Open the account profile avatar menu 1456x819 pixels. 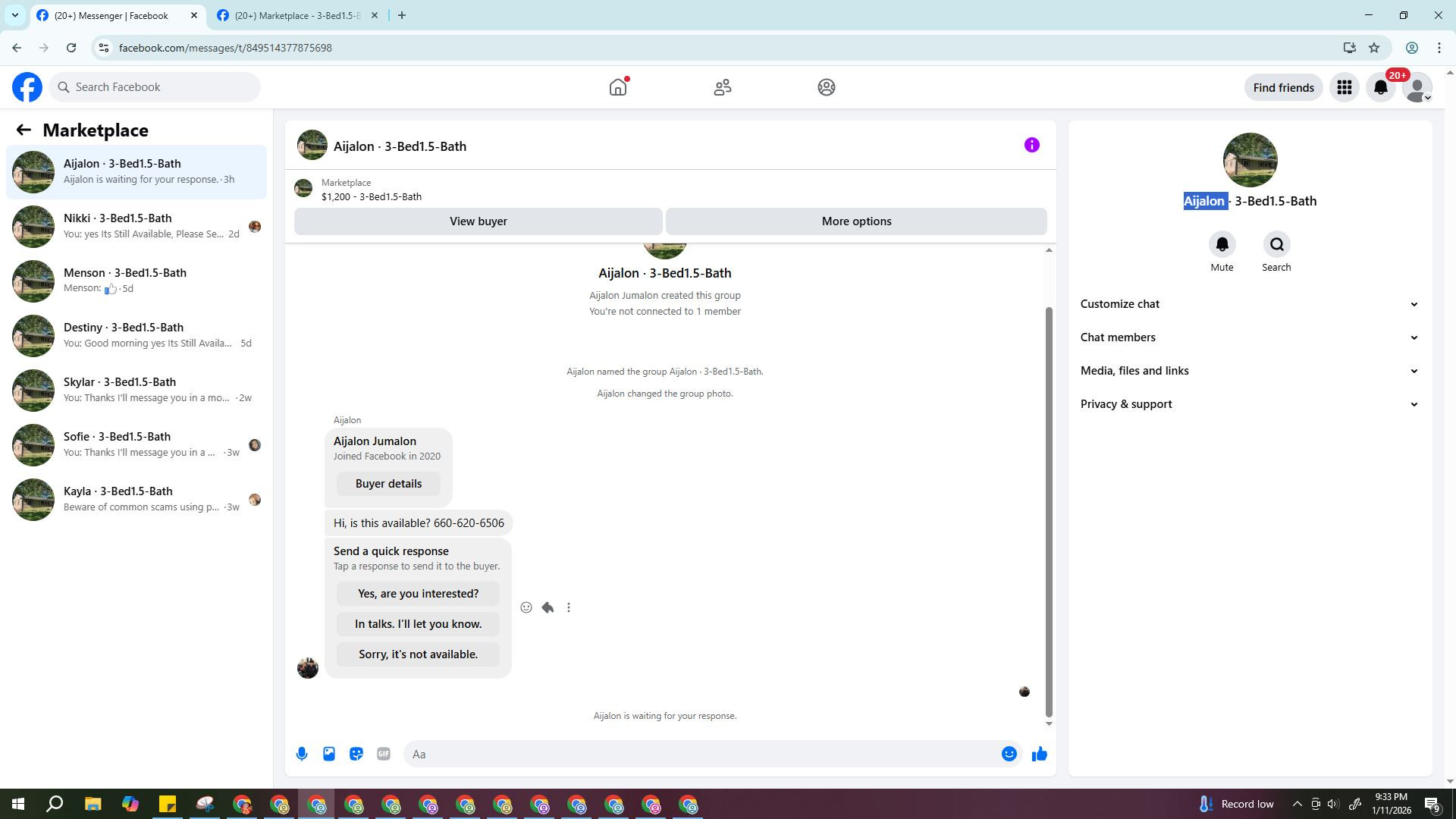(1417, 87)
